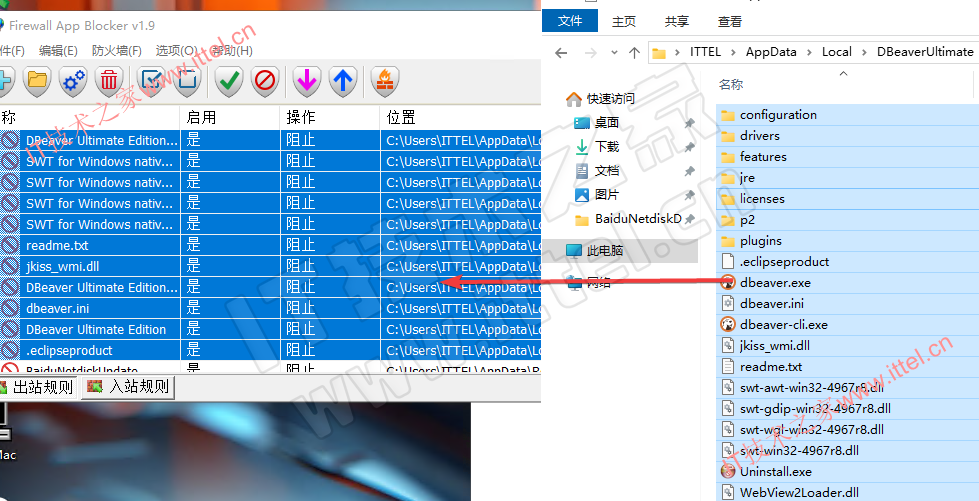Sort by the 操作 column header
This screenshot has width=979, height=501.
(x=330, y=117)
